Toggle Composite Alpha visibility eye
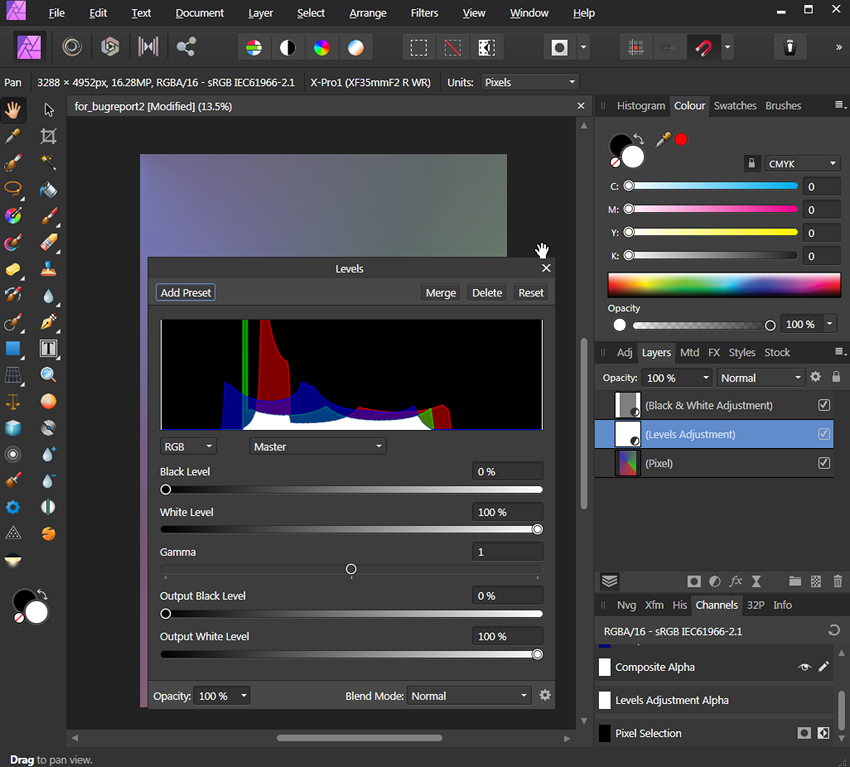The image size is (850, 767). click(x=805, y=667)
